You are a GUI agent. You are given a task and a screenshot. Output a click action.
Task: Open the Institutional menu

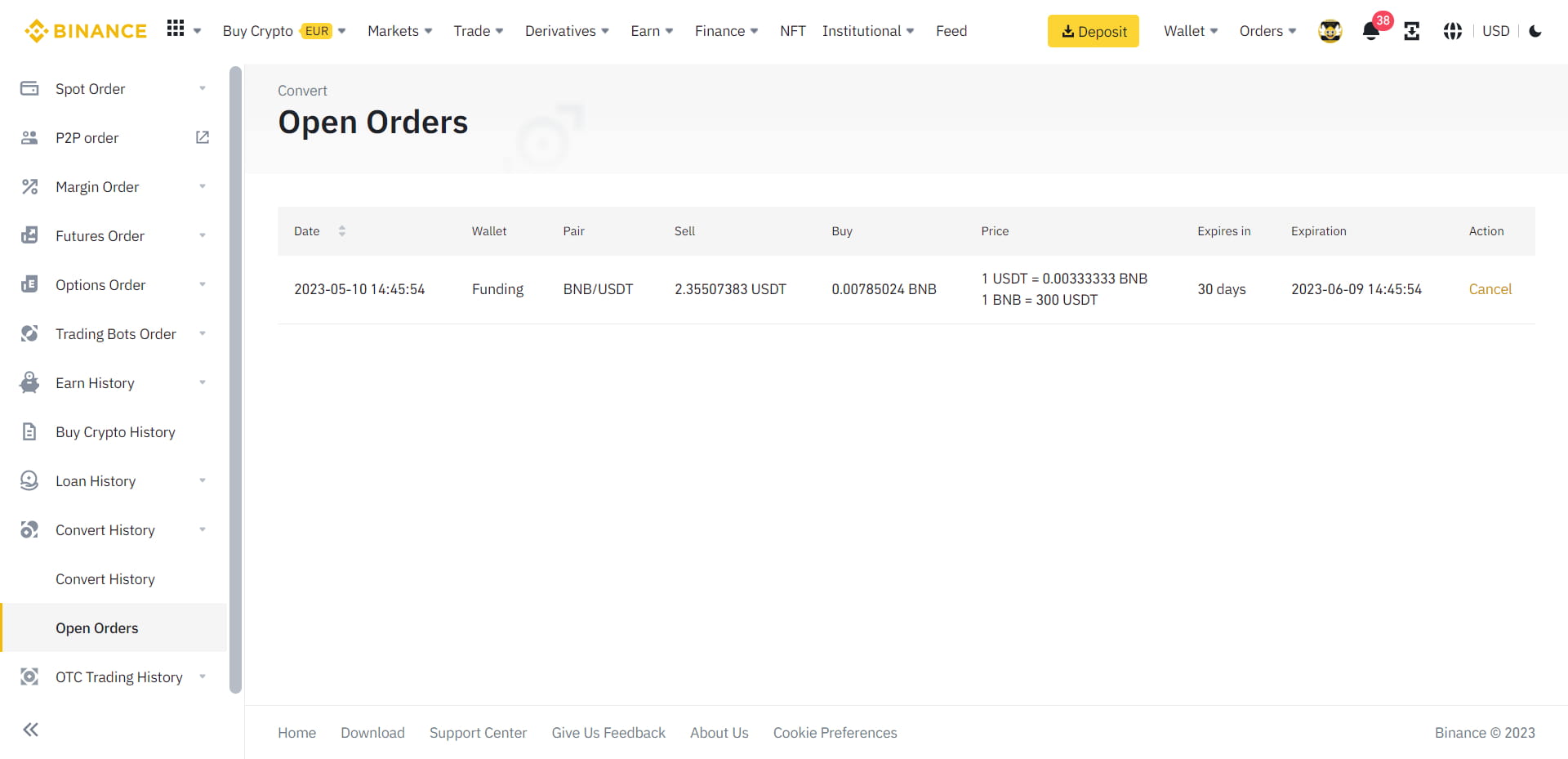pos(868,31)
